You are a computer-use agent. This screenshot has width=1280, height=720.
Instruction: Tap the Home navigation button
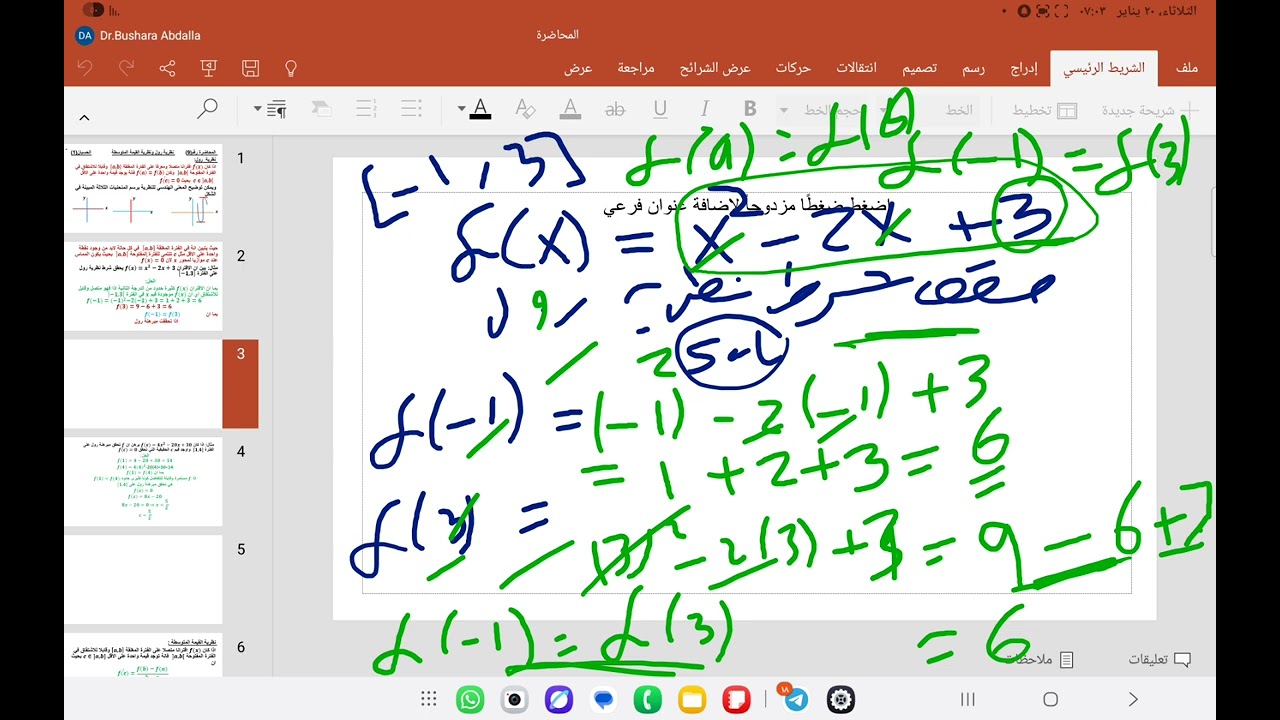point(1050,699)
